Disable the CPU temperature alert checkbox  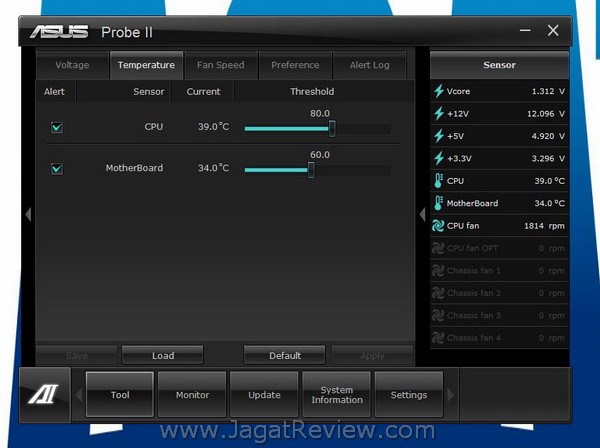pyautogui.click(x=57, y=127)
